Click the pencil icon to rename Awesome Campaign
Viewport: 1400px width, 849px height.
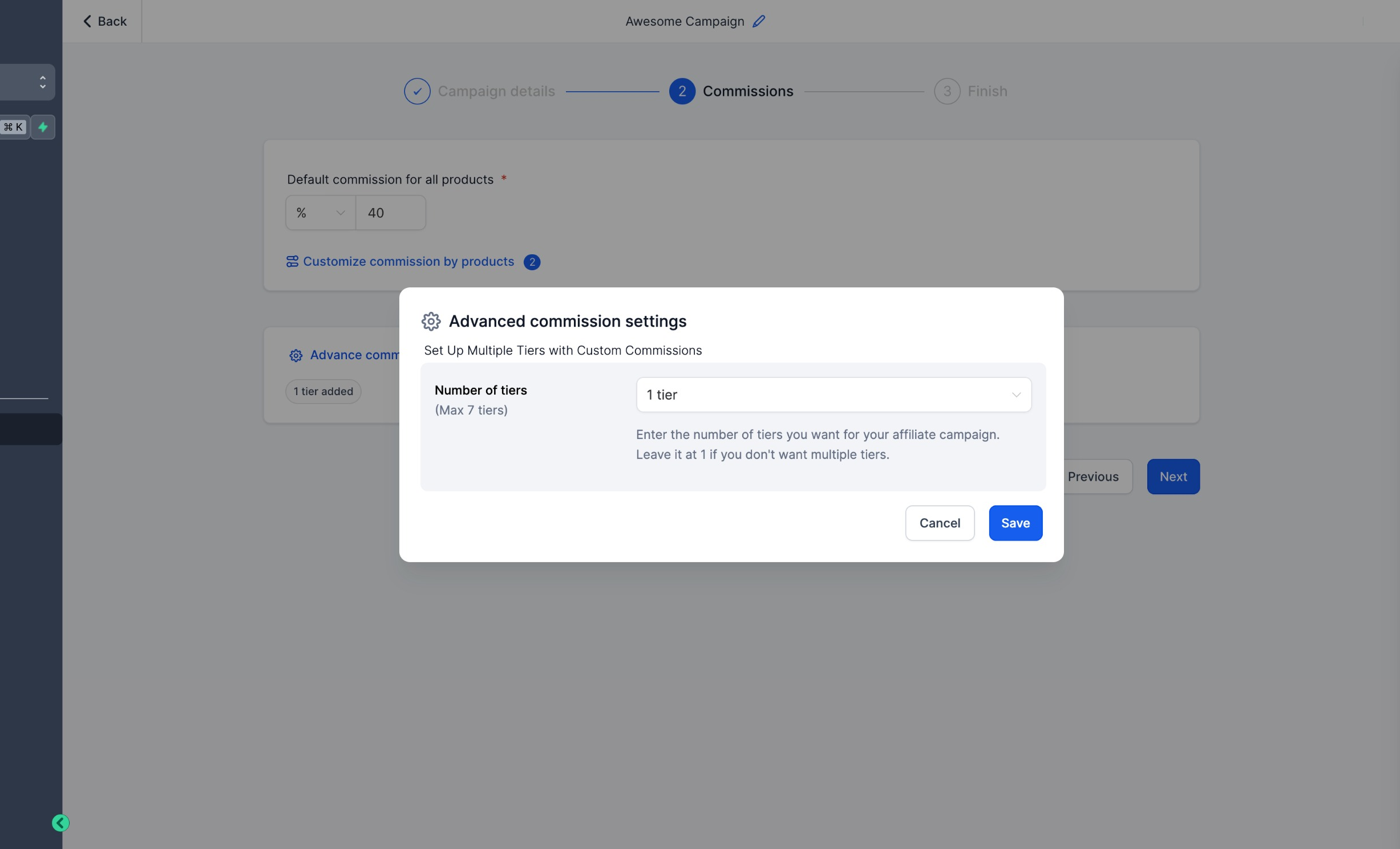758,21
